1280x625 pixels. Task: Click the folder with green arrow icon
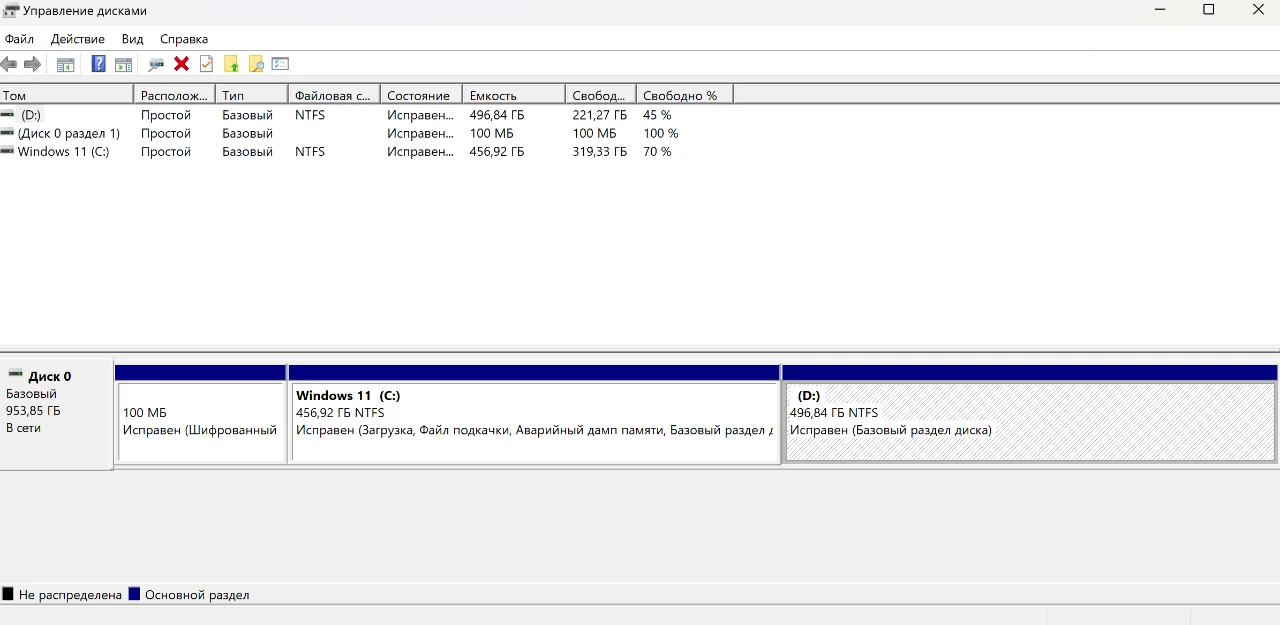pos(231,64)
